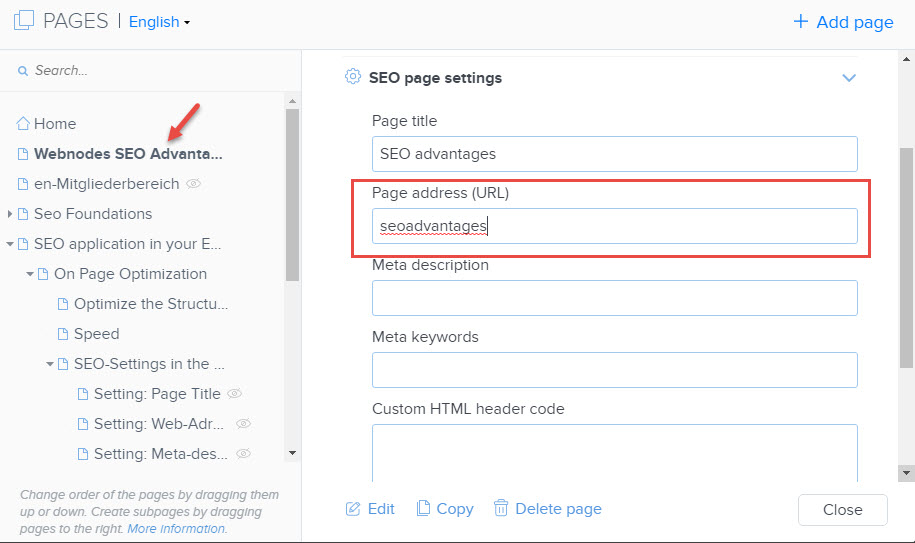Image resolution: width=915 pixels, height=543 pixels.
Task: Click the search magnifier icon
Action: pos(23,71)
